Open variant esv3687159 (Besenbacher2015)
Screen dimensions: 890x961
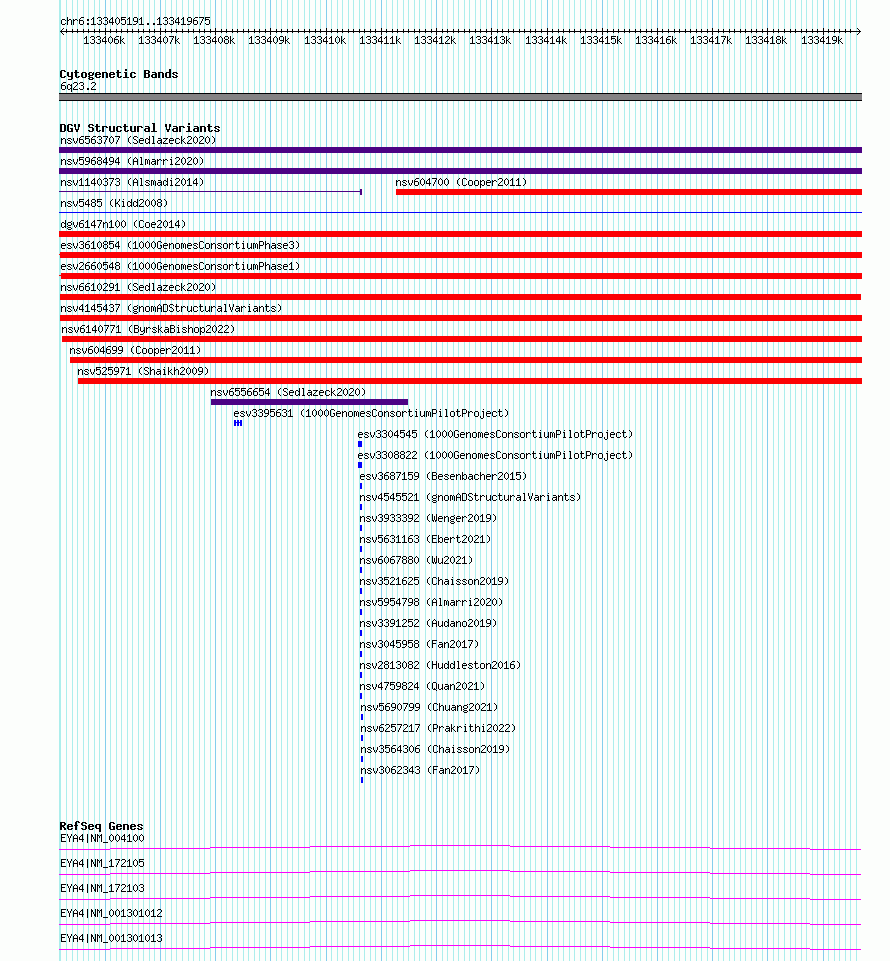point(443,476)
